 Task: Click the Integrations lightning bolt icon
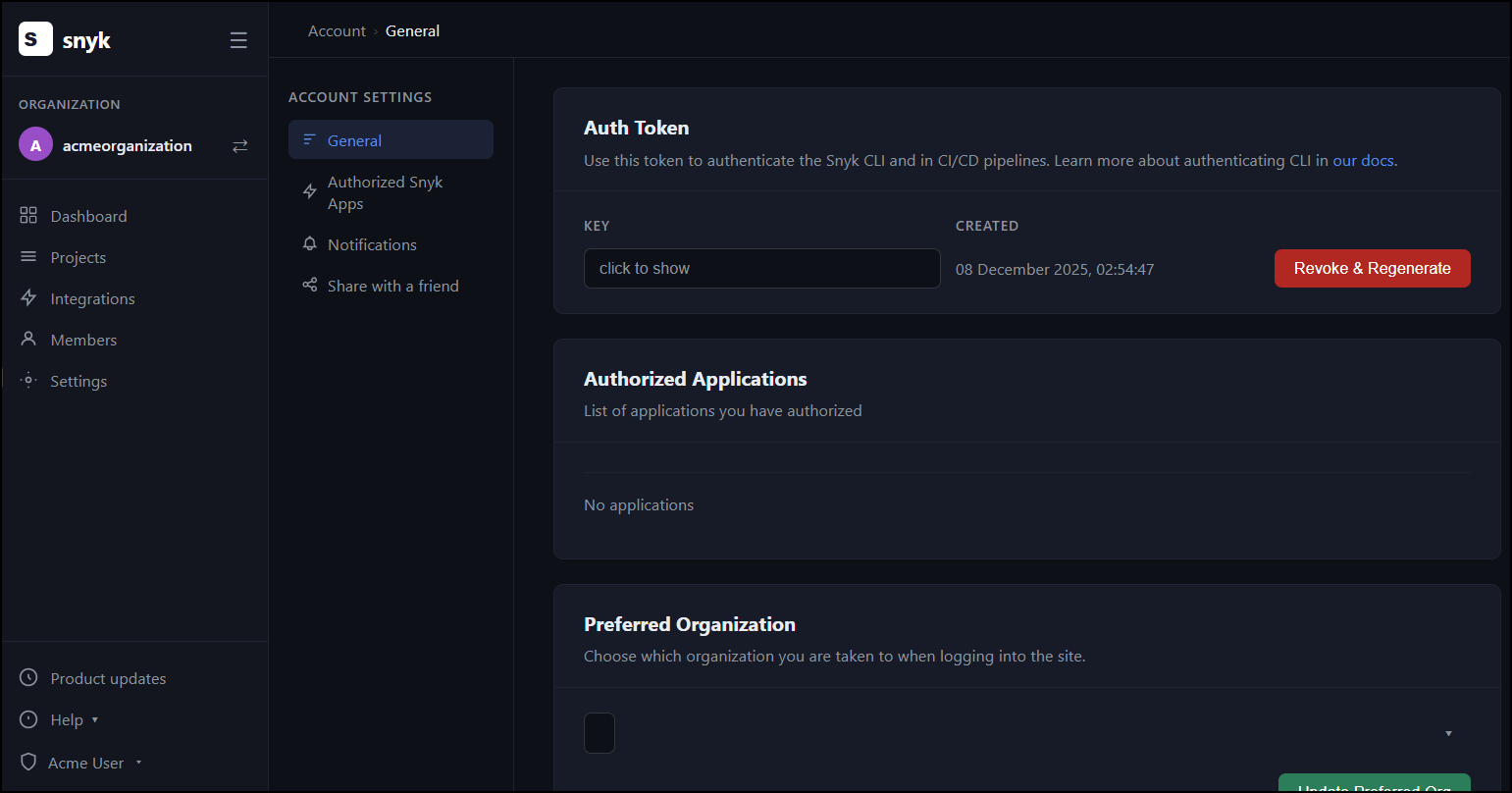pos(28,298)
